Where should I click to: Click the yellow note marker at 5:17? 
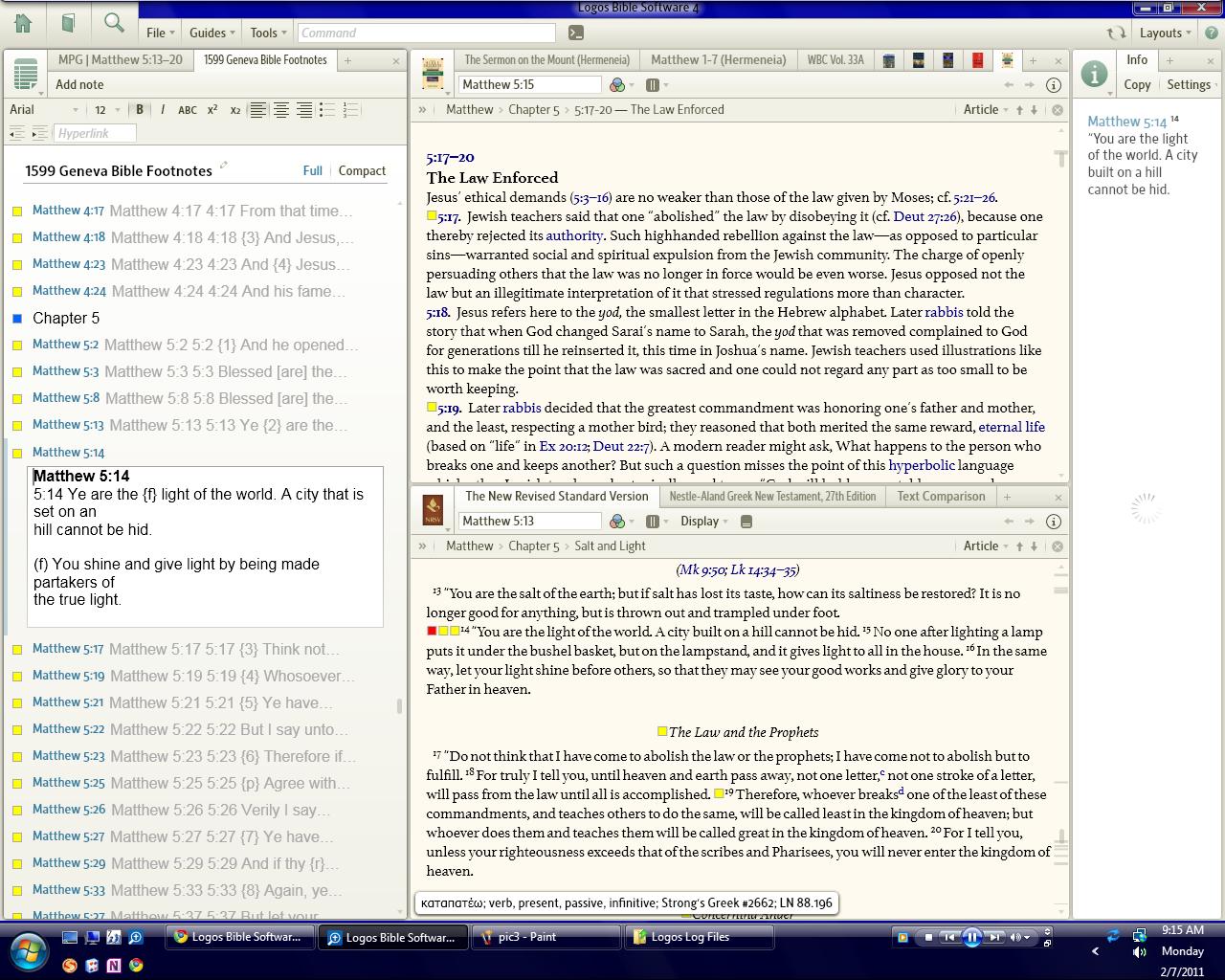432,216
